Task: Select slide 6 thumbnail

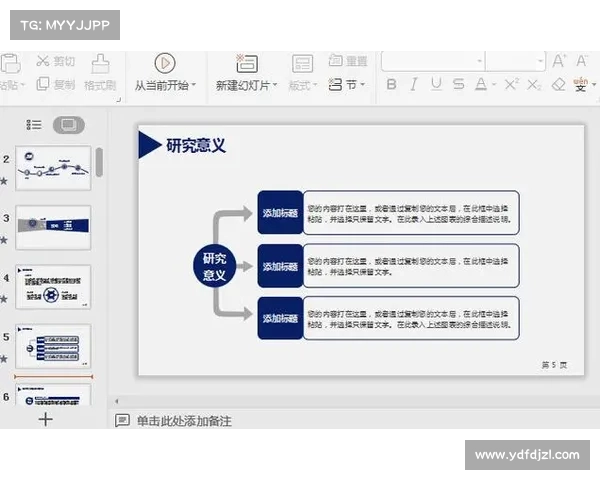Action: pos(53,395)
